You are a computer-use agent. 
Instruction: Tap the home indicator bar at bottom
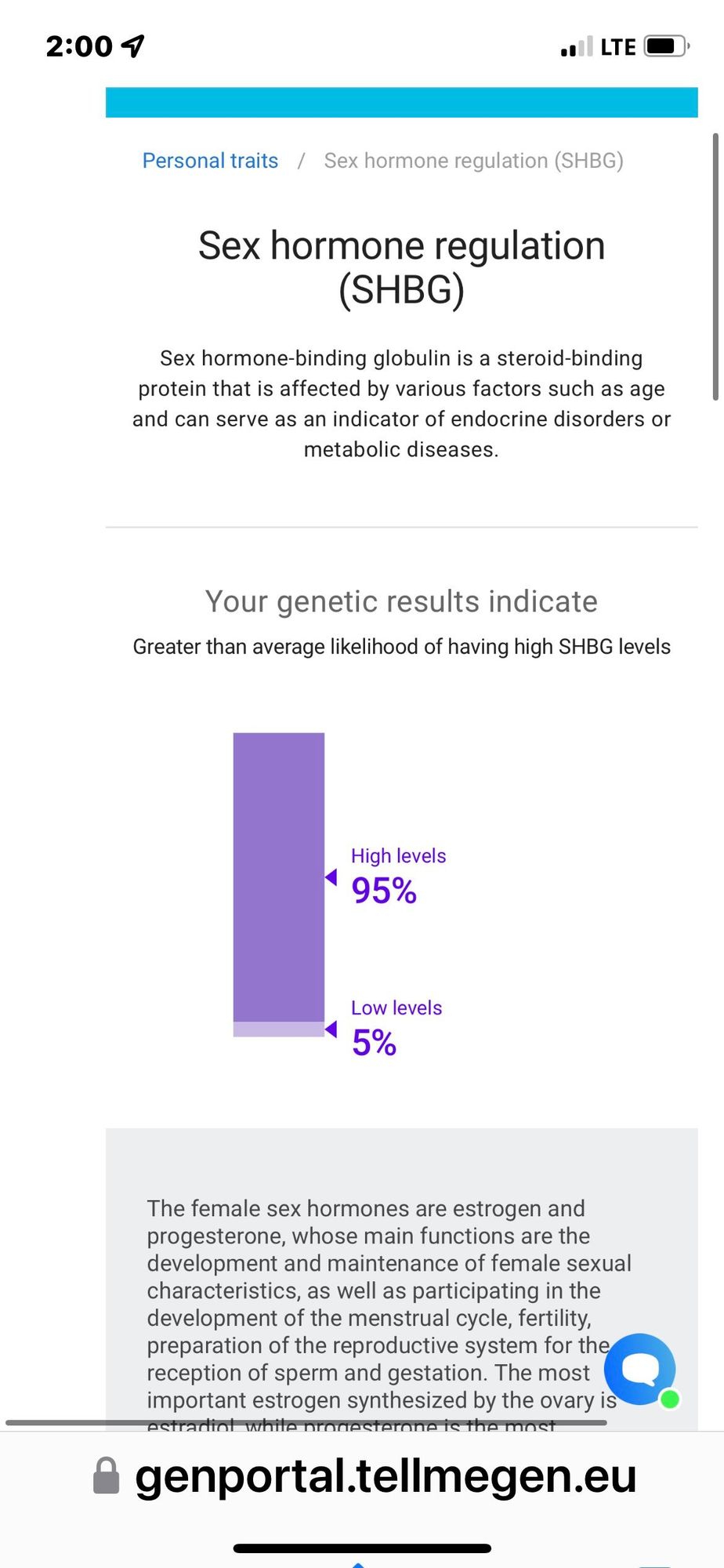pyautogui.click(x=362, y=1548)
